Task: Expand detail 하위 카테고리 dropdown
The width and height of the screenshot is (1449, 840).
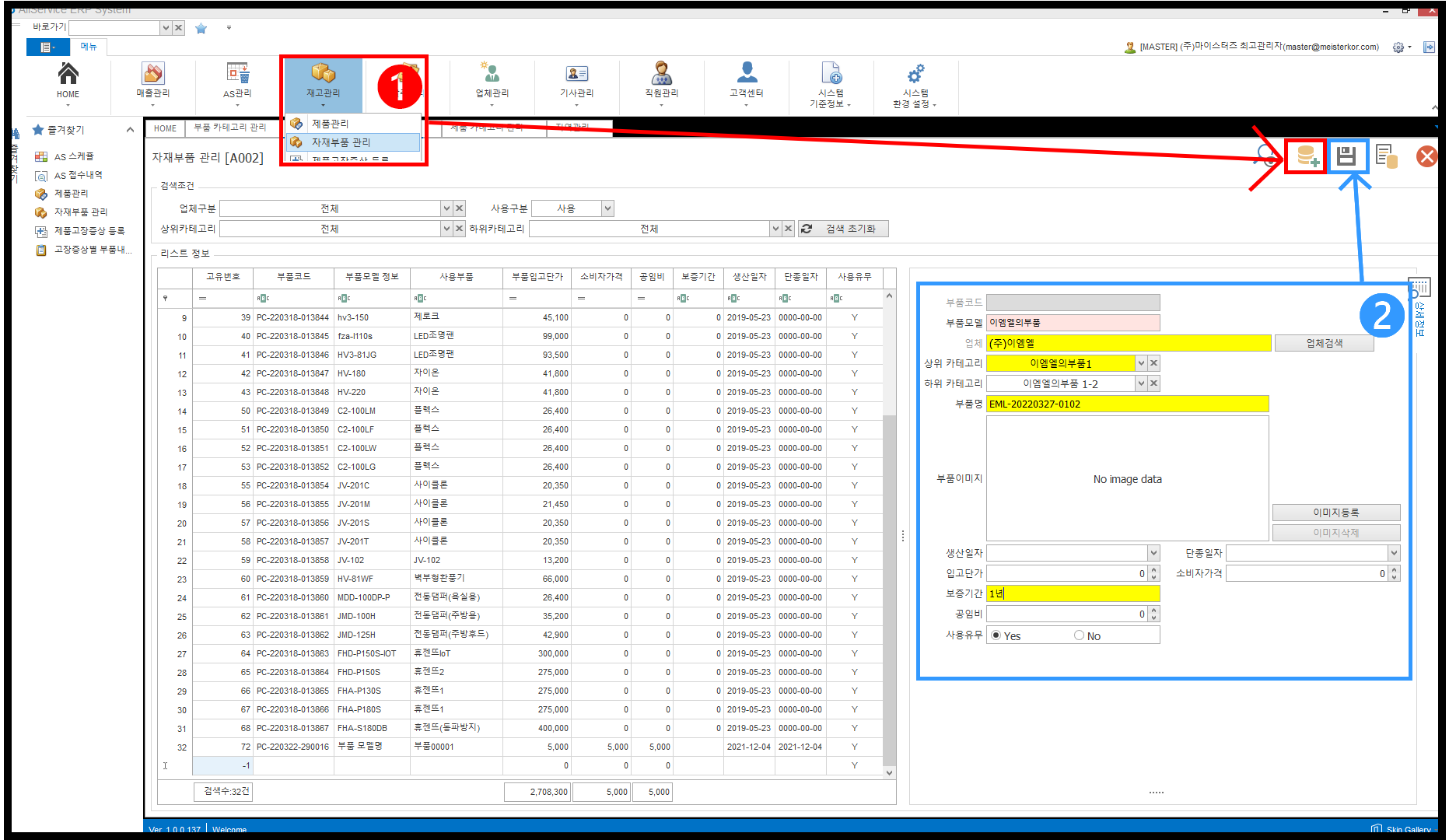Action: coord(1141,383)
